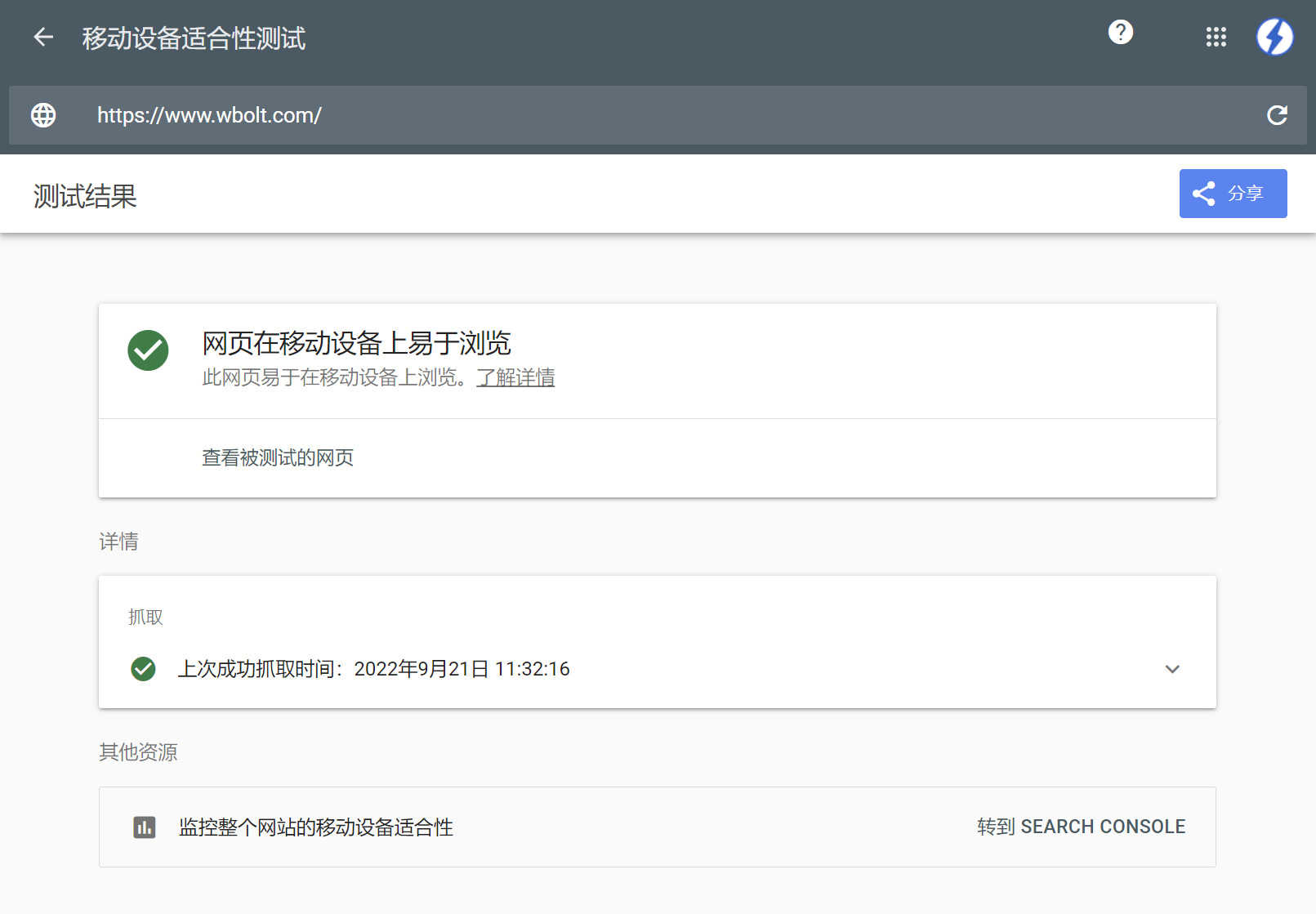Open the 了解详情 link
This screenshot has height=914, width=1316.
pos(515,377)
